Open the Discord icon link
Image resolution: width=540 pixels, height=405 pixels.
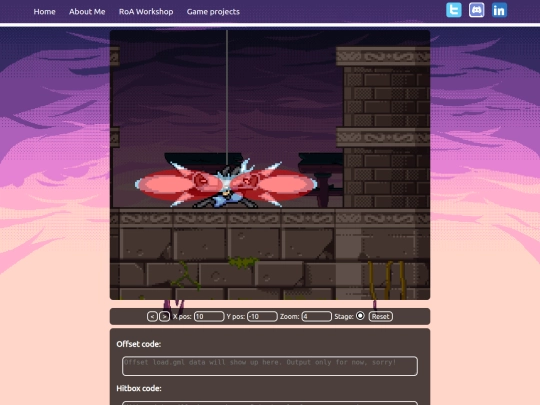(476, 10)
